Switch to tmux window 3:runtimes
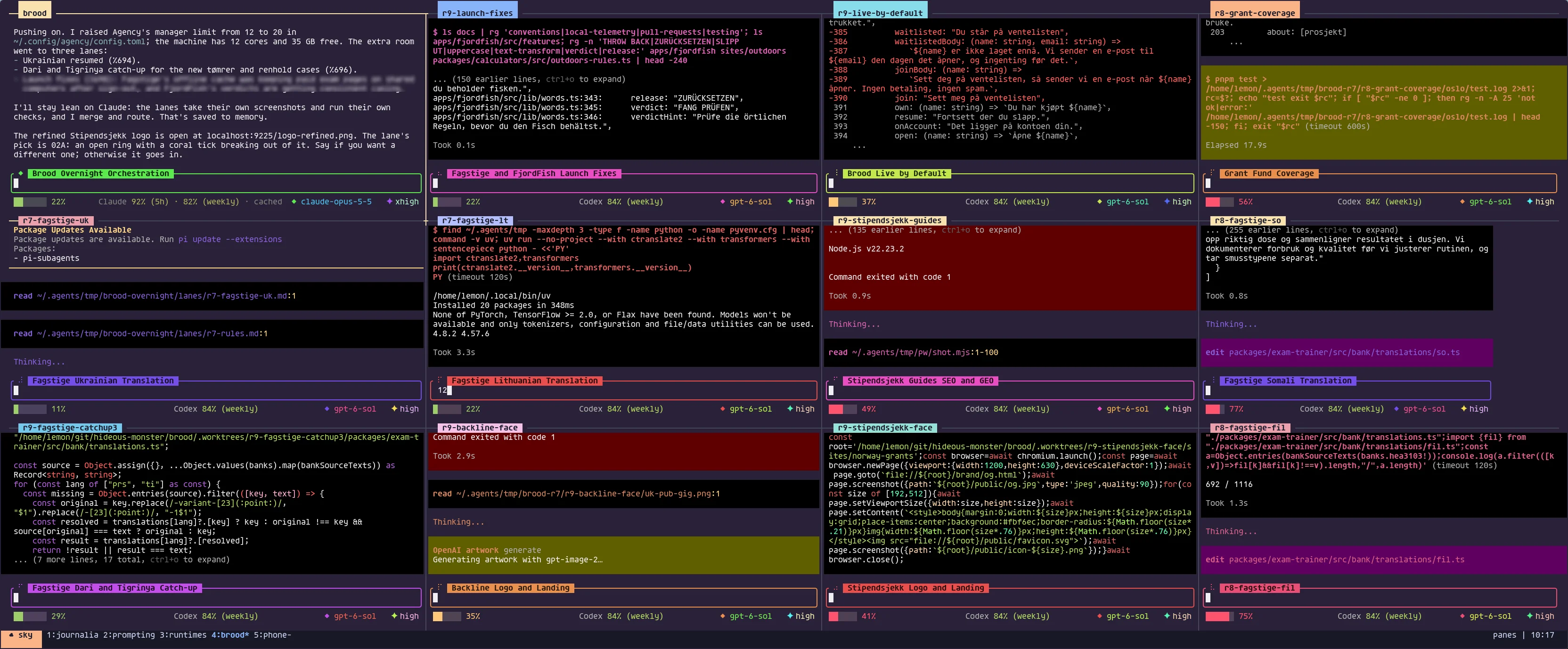Image resolution: width=1568 pixels, height=649 pixels. [183, 636]
